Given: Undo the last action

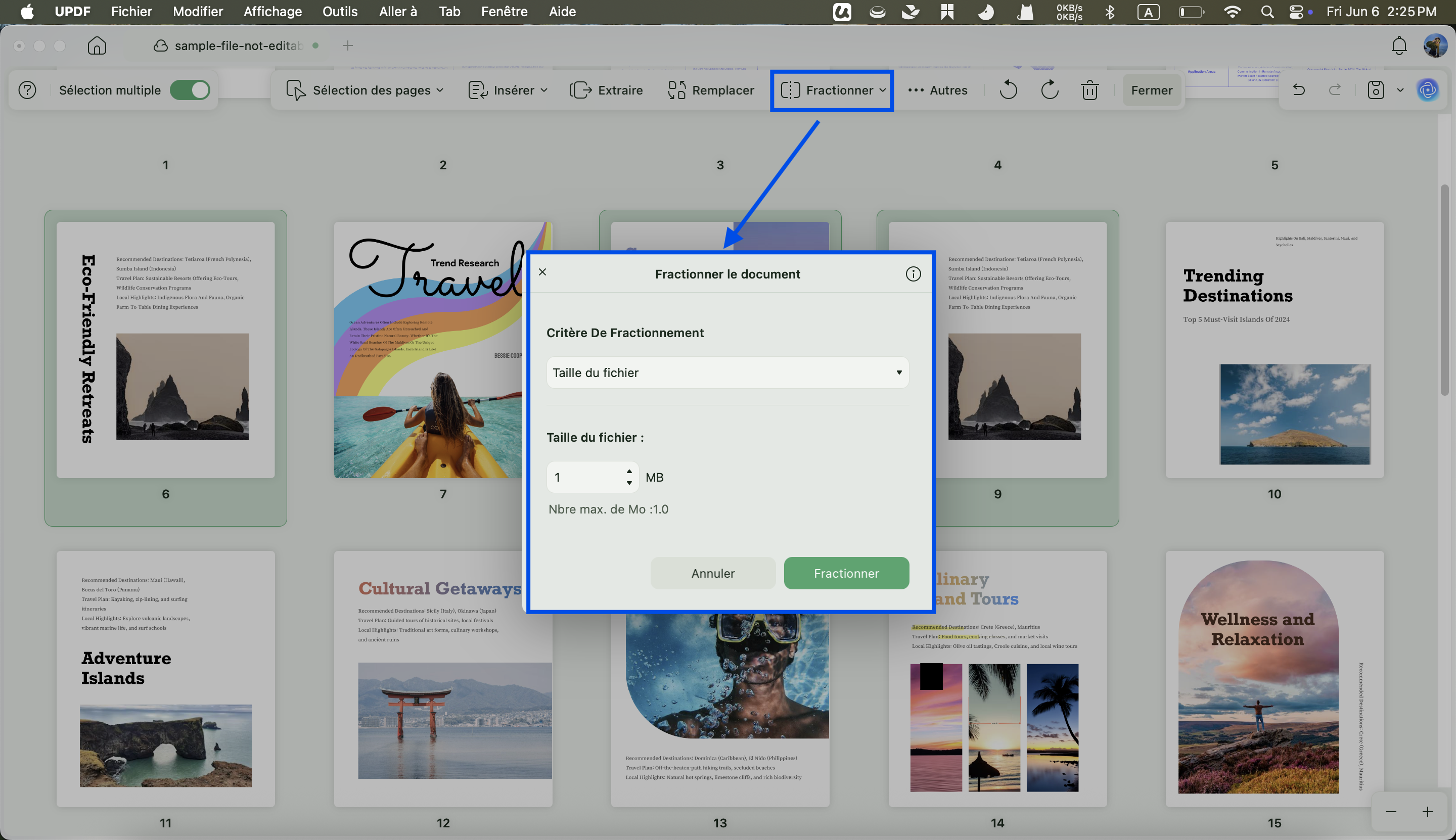Looking at the screenshot, I should click(1298, 89).
